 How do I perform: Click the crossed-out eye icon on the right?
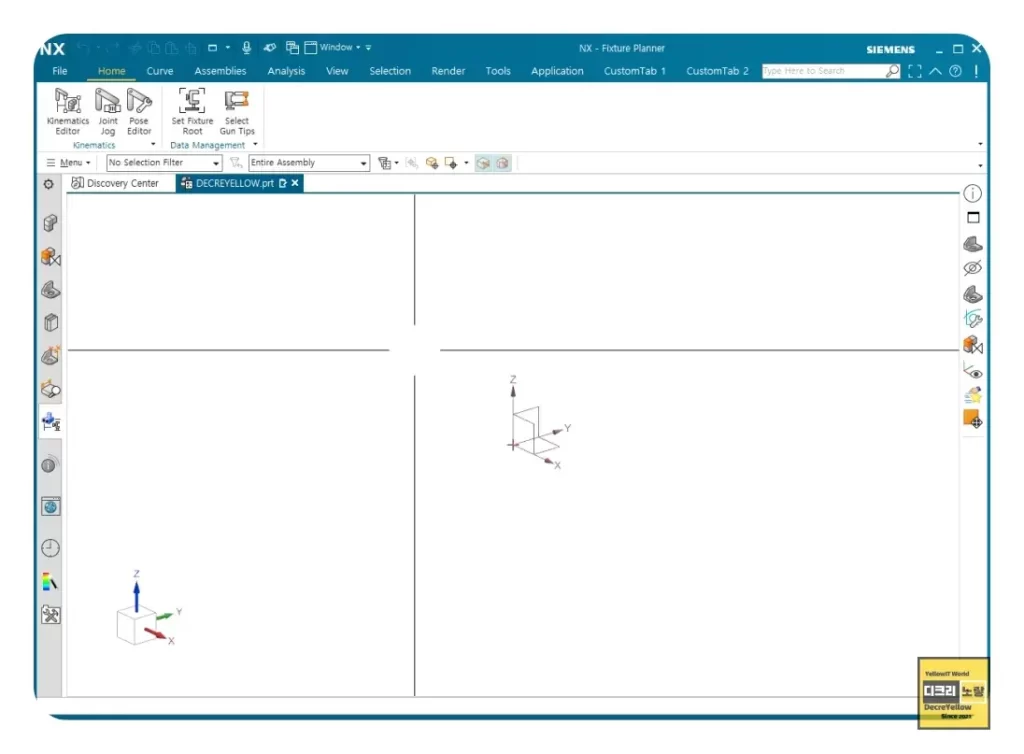pyautogui.click(x=972, y=268)
